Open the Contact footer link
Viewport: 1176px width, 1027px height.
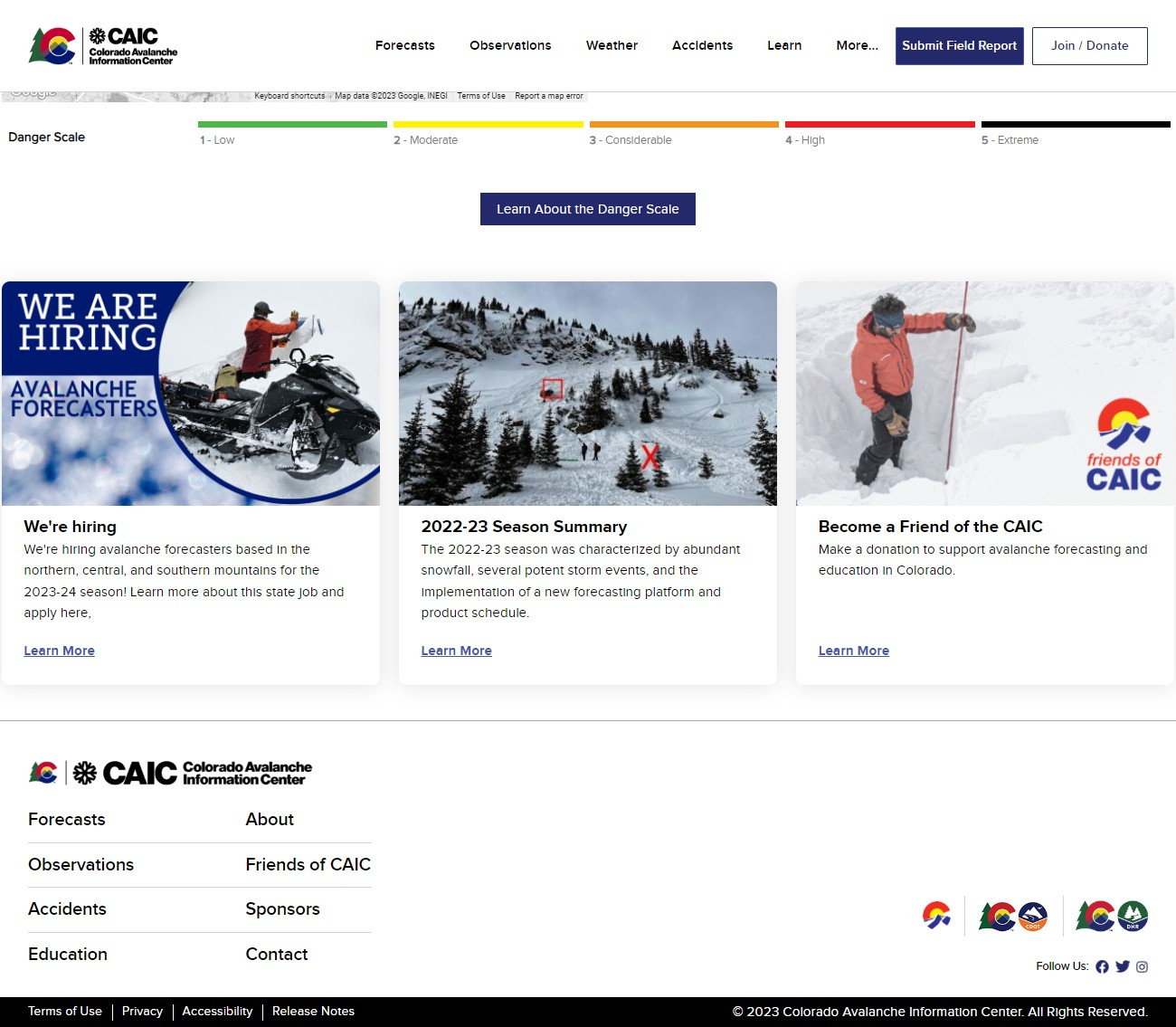[x=277, y=955]
